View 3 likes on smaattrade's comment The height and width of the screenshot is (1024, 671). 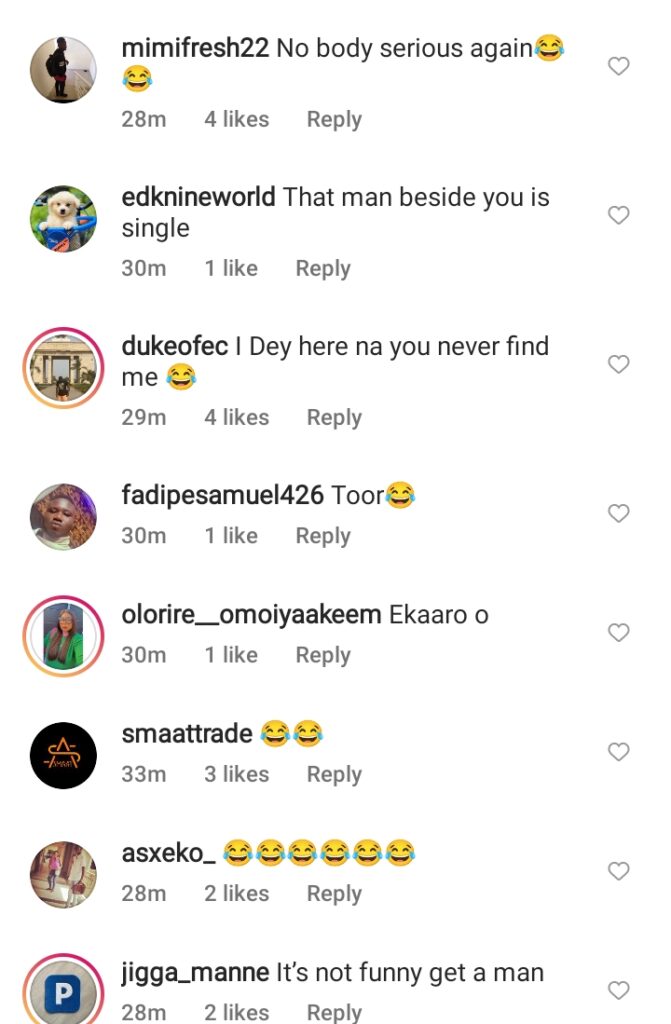pyautogui.click(x=237, y=775)
